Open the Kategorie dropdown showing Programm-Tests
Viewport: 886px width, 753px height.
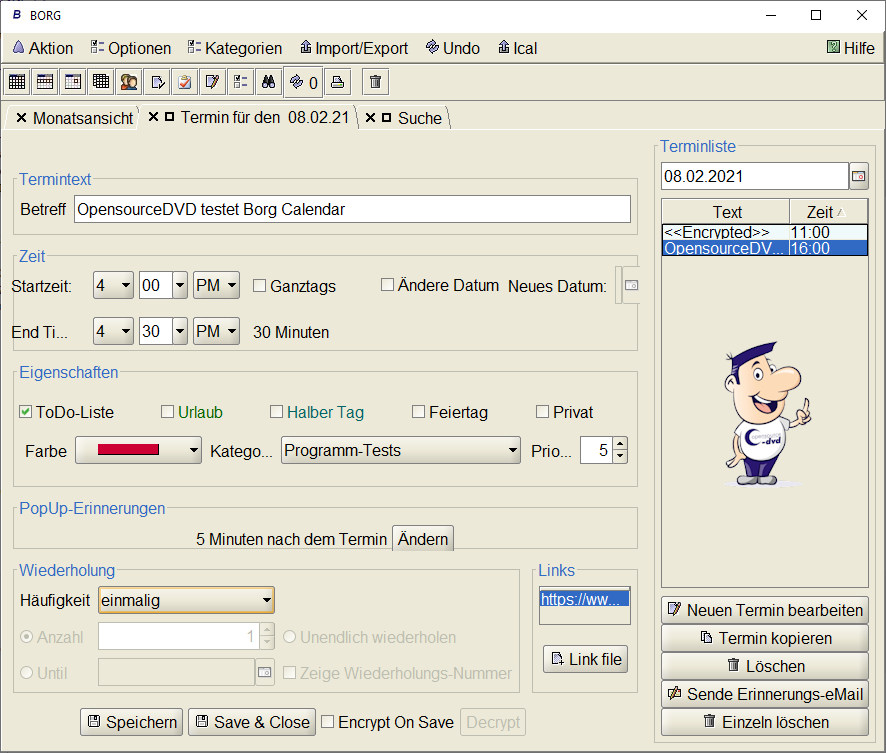point(400,451)
